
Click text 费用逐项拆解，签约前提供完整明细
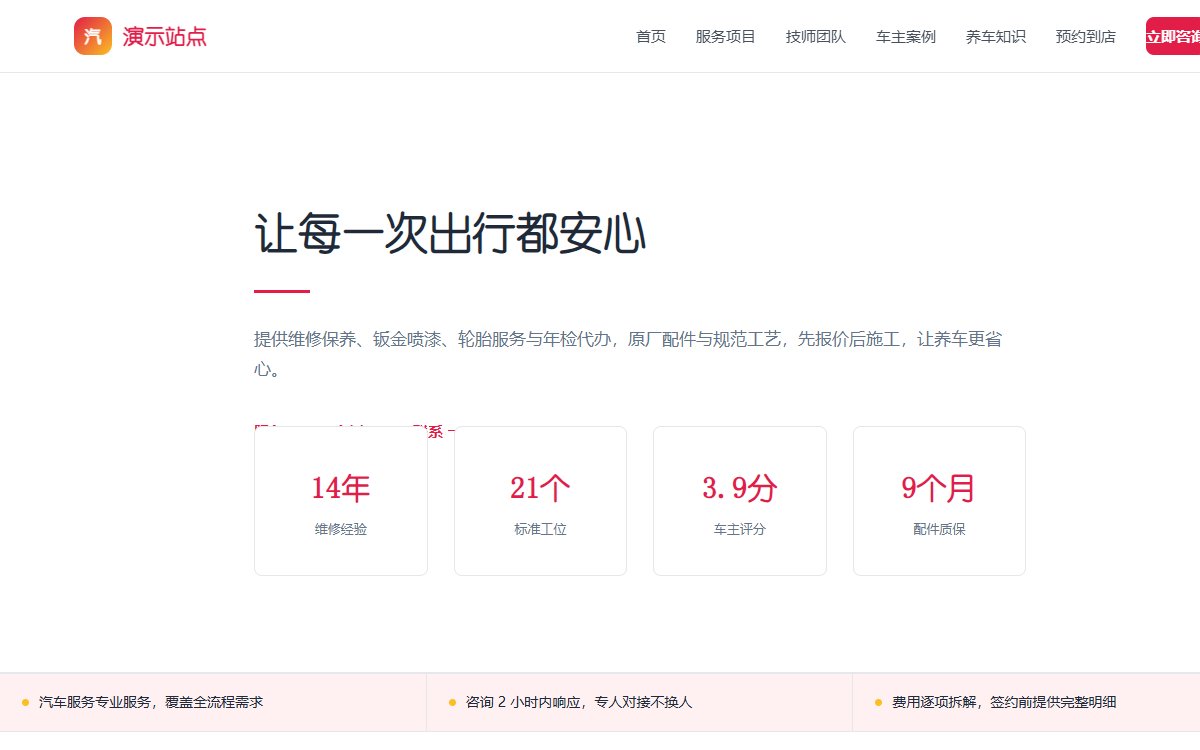click(1004, 702)
